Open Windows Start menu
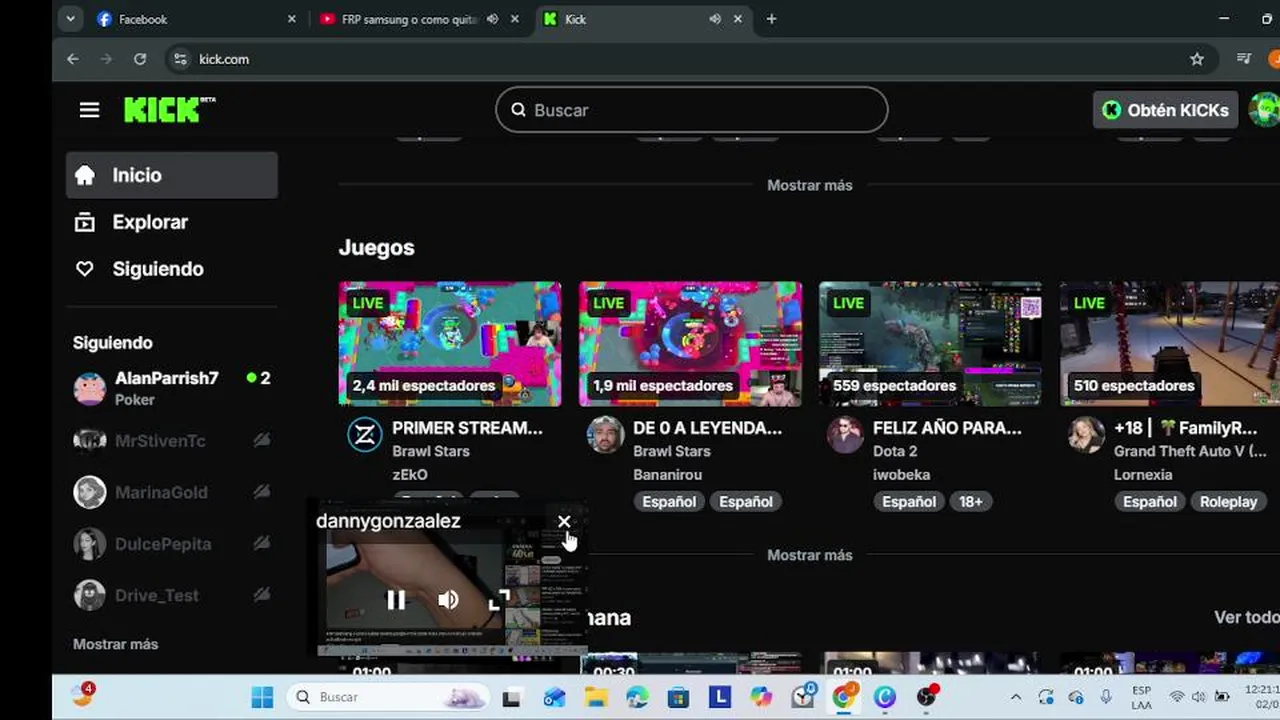 pos(262,697)
